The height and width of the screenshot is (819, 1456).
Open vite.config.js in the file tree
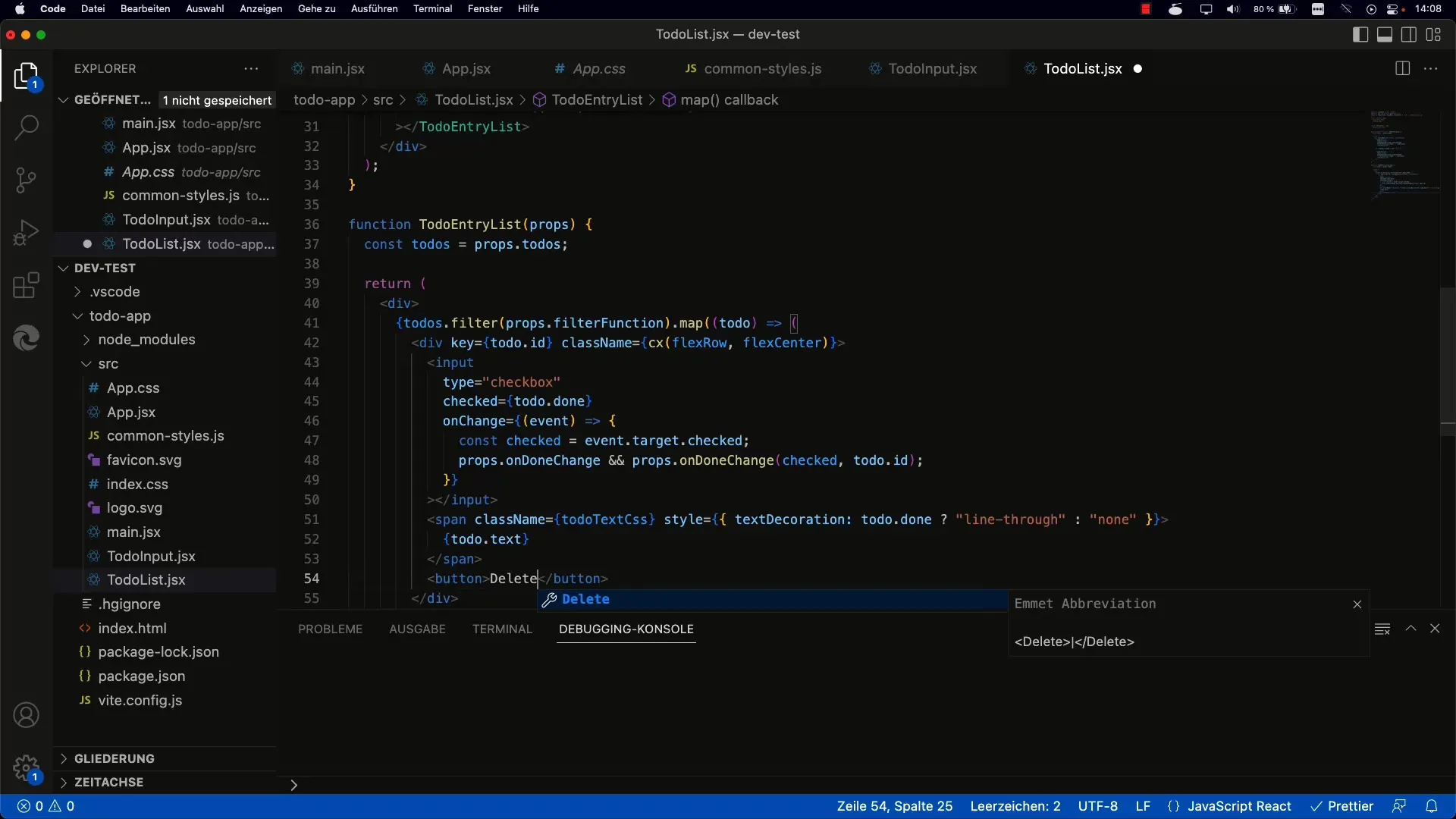pos(140,700)
